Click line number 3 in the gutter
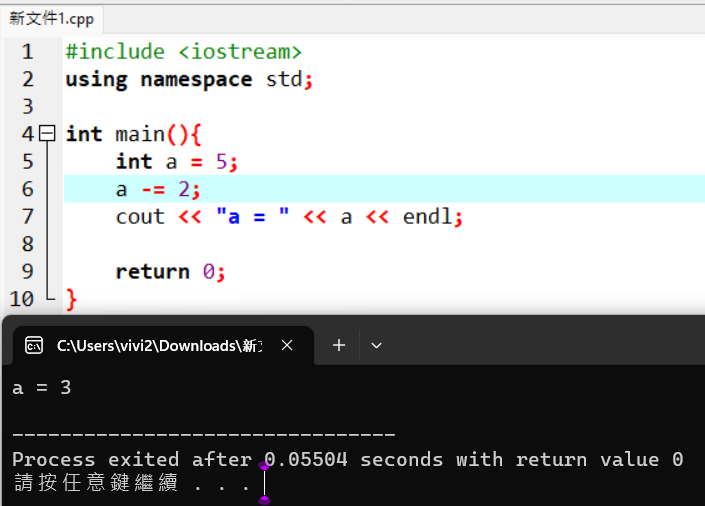Image resolution: width=705 pixels, height=506 pixels. coord(27,107)
